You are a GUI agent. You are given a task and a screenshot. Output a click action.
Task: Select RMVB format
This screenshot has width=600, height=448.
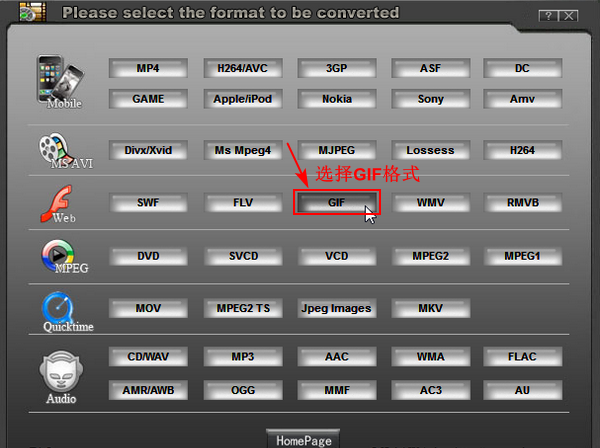click(x=522, y=202)
